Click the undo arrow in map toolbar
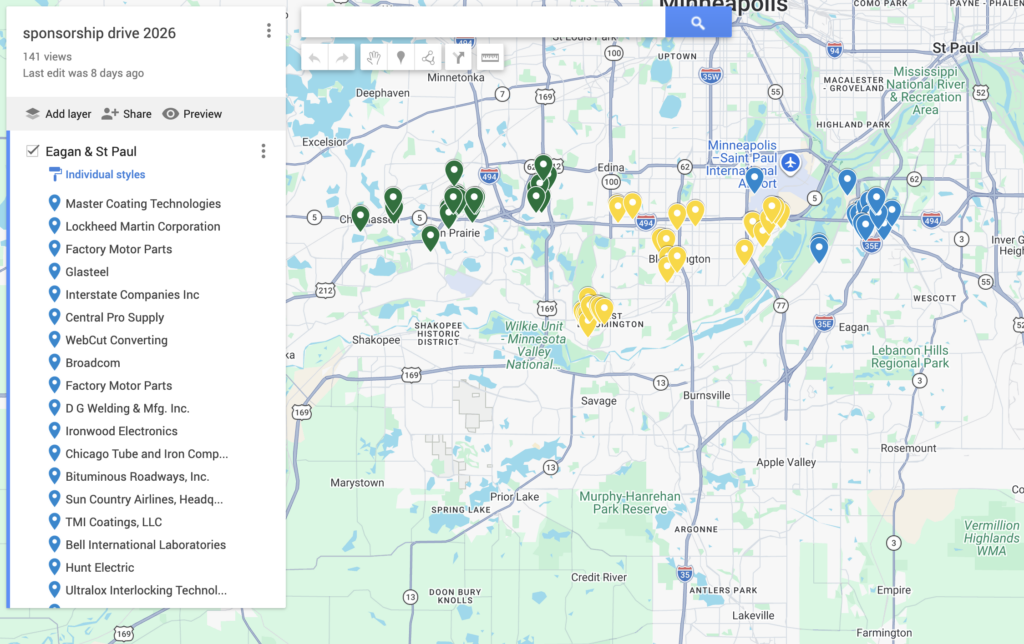1024x644 pixels. pos(315,58)
